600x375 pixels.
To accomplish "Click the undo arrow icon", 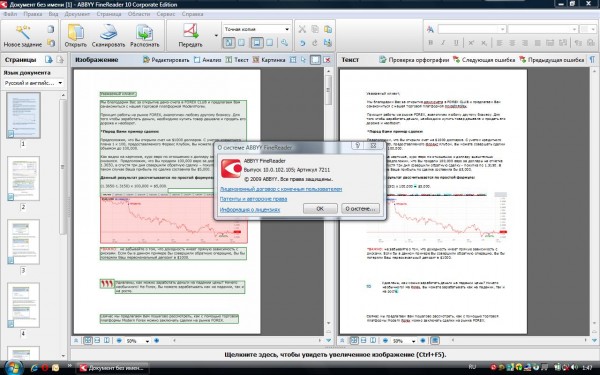I will pos(302,43).
